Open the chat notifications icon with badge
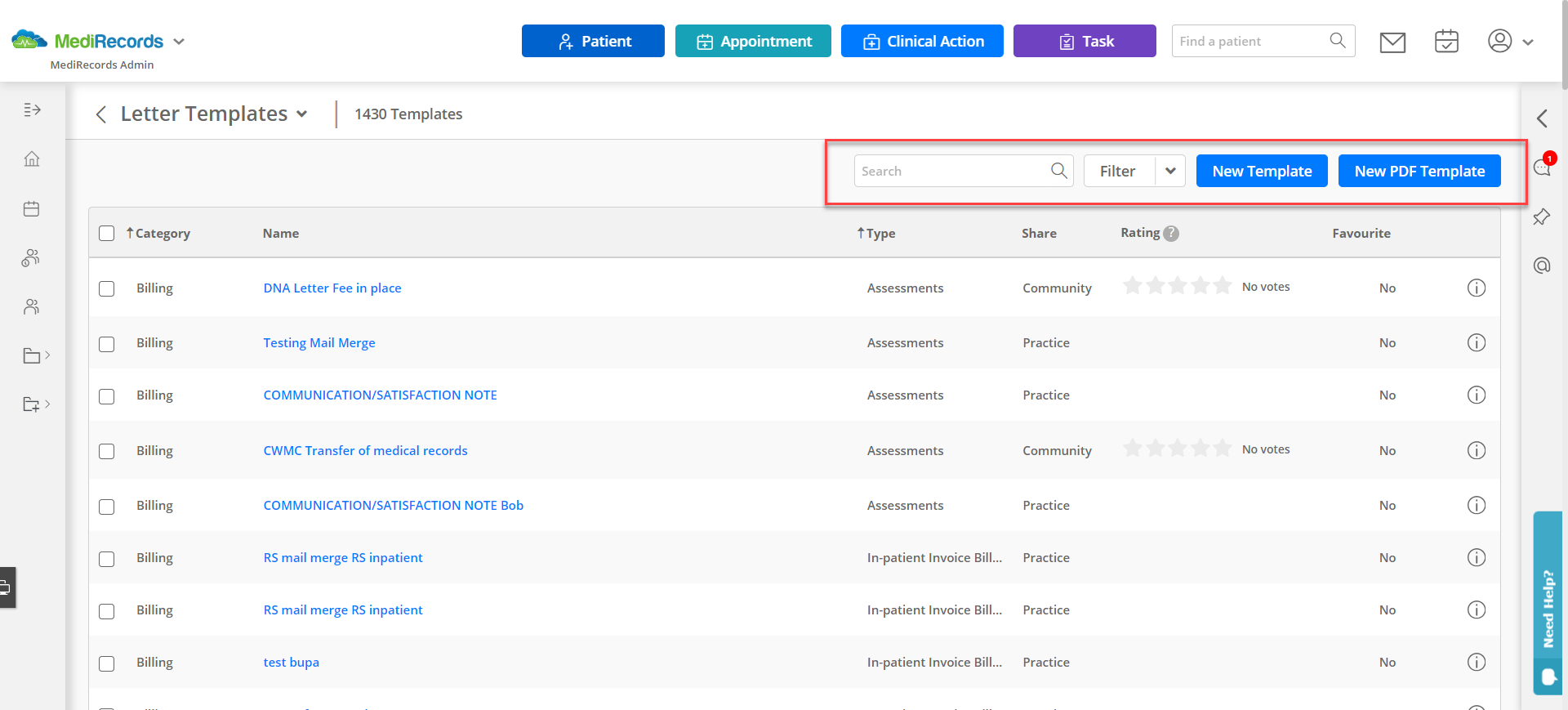 (x=1542, y=167)
